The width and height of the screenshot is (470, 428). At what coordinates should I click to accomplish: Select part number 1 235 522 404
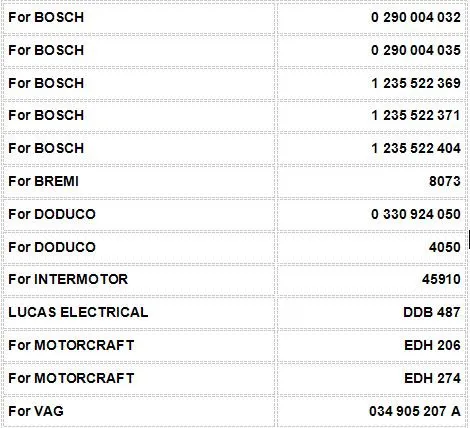click(x=416, y=148)
